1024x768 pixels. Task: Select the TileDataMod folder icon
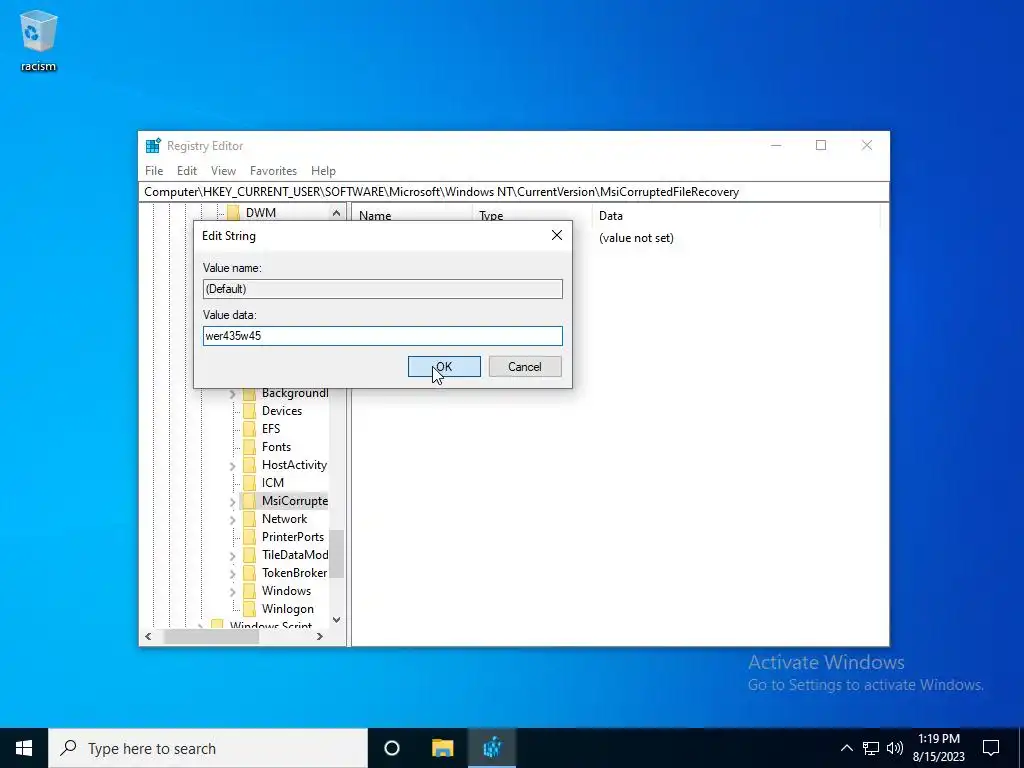[x=249, y=554]
